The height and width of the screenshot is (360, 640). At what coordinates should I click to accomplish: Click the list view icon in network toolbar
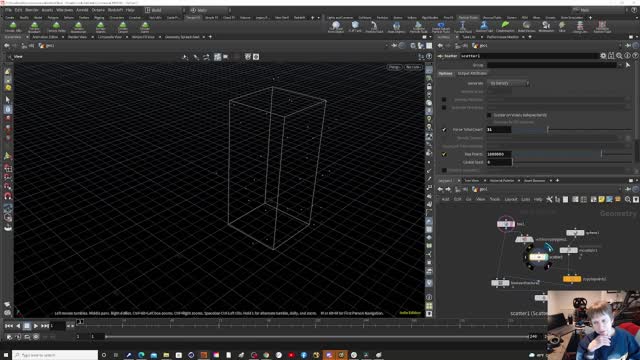(x=565, y=199)
